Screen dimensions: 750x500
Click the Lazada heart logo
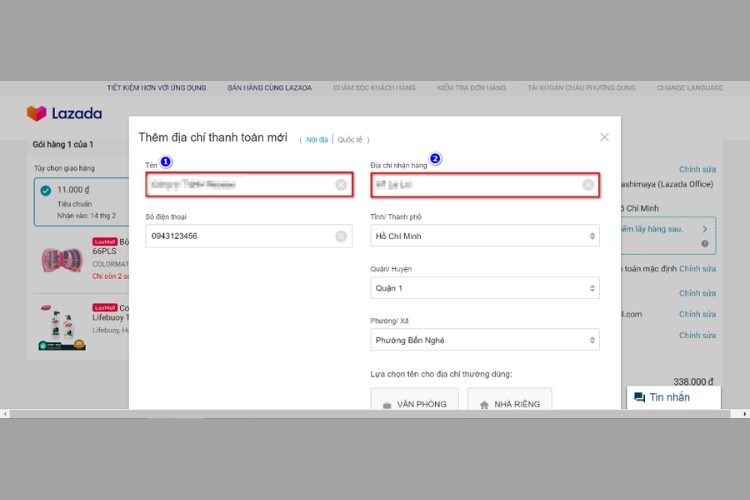click(36, 113)
